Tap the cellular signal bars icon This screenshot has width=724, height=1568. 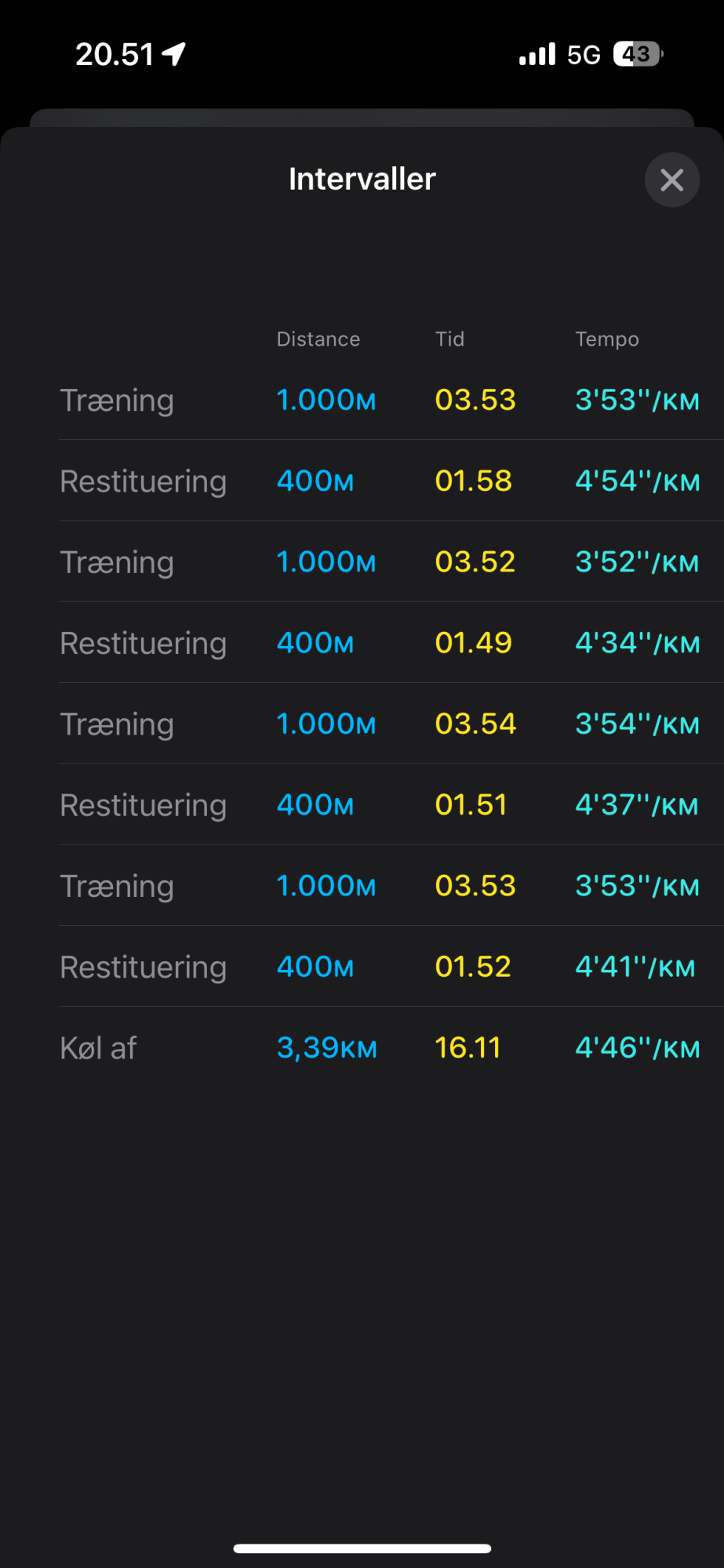[x=537, y=54]
